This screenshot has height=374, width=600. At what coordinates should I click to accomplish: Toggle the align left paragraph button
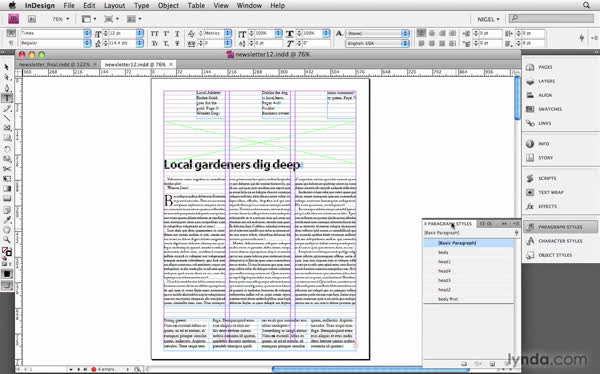click(421, 33)
